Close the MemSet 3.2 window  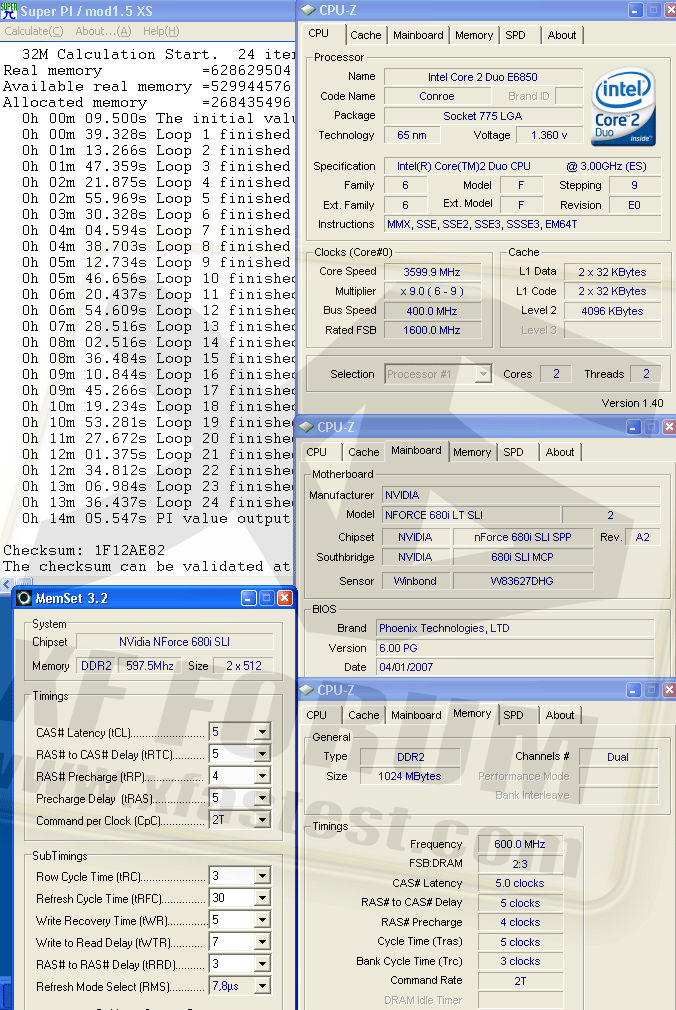(285, 598)
